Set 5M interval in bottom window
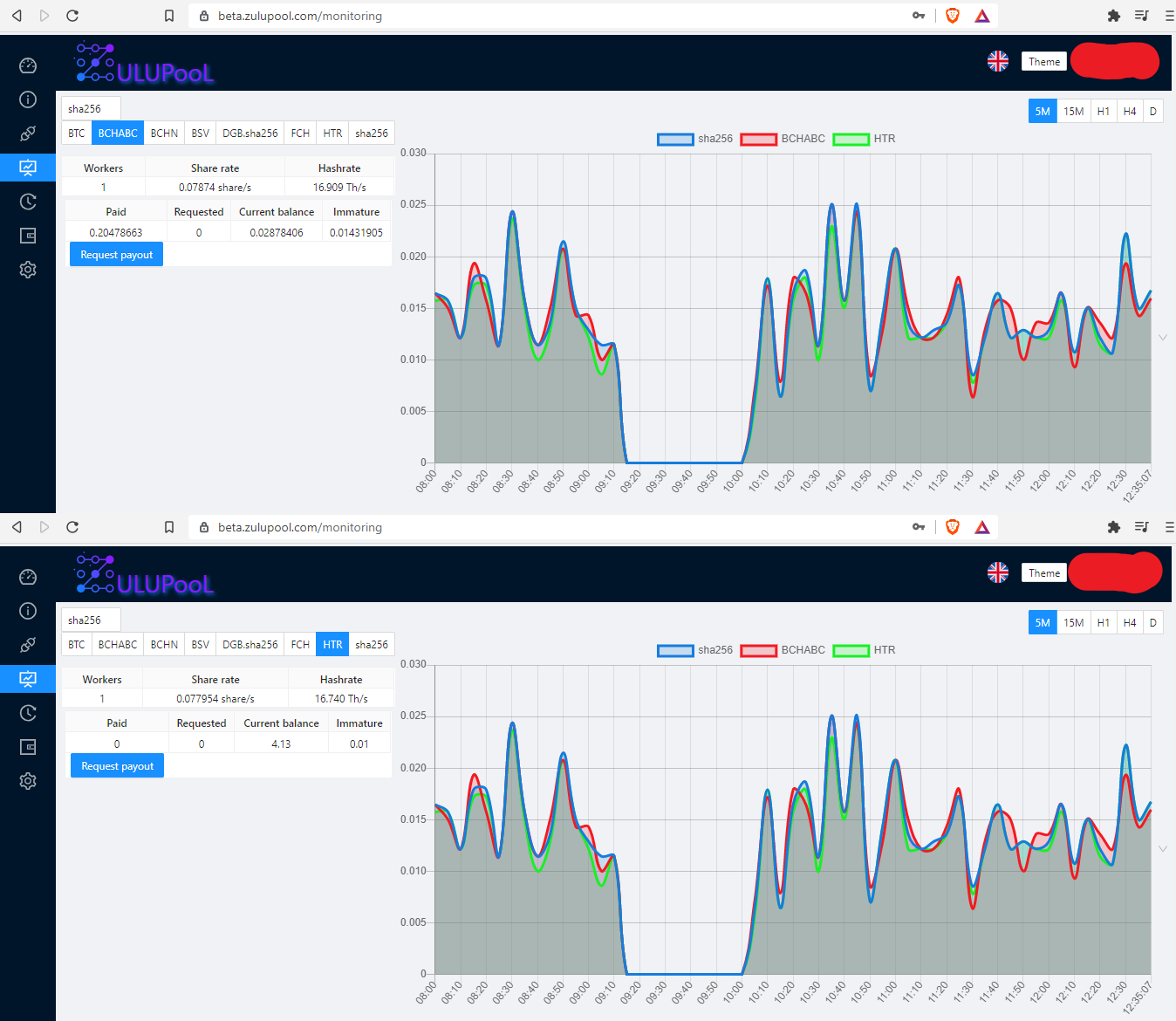This screenshot has height=1021, width=1176. [1043, 622]
